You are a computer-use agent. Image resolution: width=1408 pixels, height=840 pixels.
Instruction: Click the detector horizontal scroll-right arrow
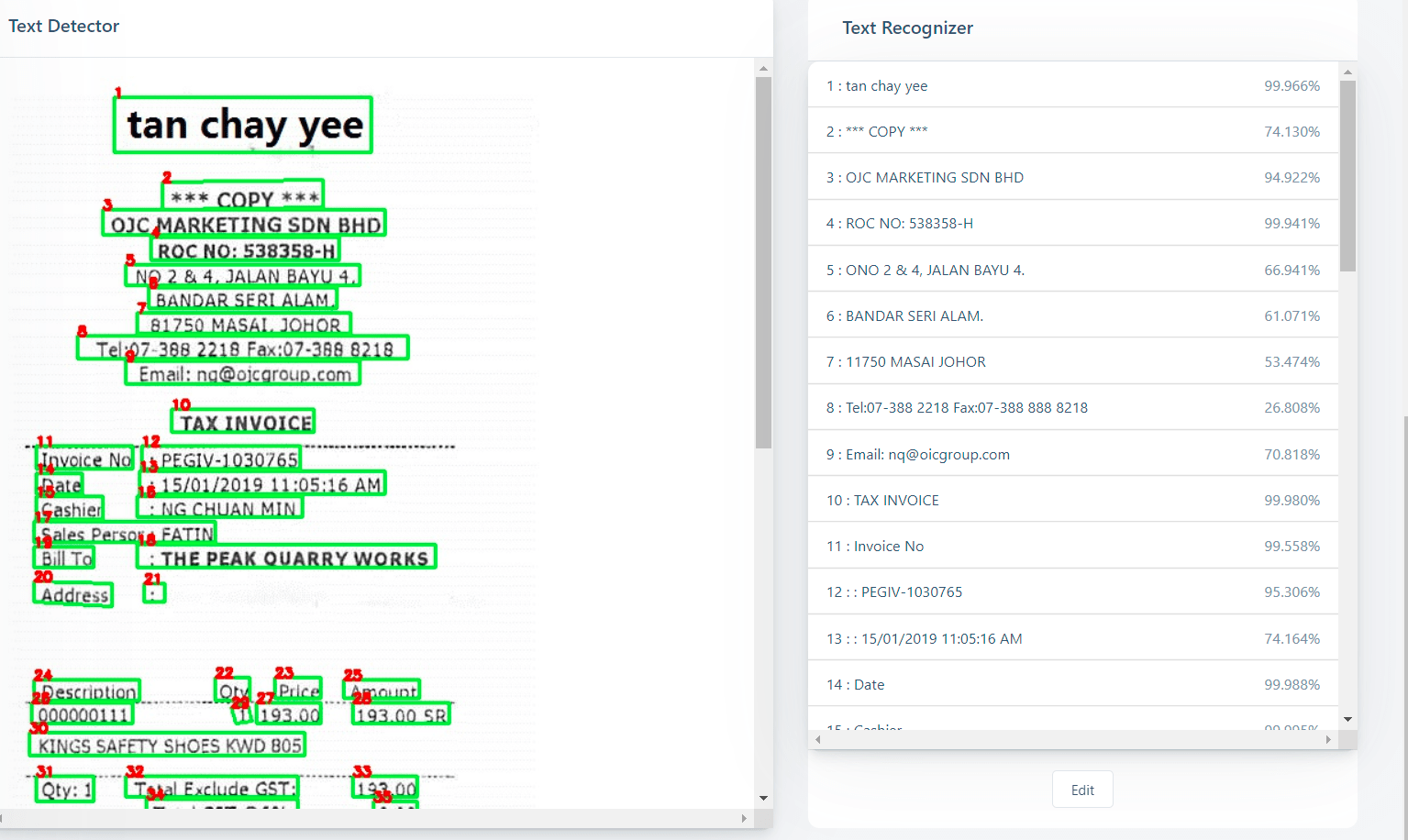[x=744, y=818]
